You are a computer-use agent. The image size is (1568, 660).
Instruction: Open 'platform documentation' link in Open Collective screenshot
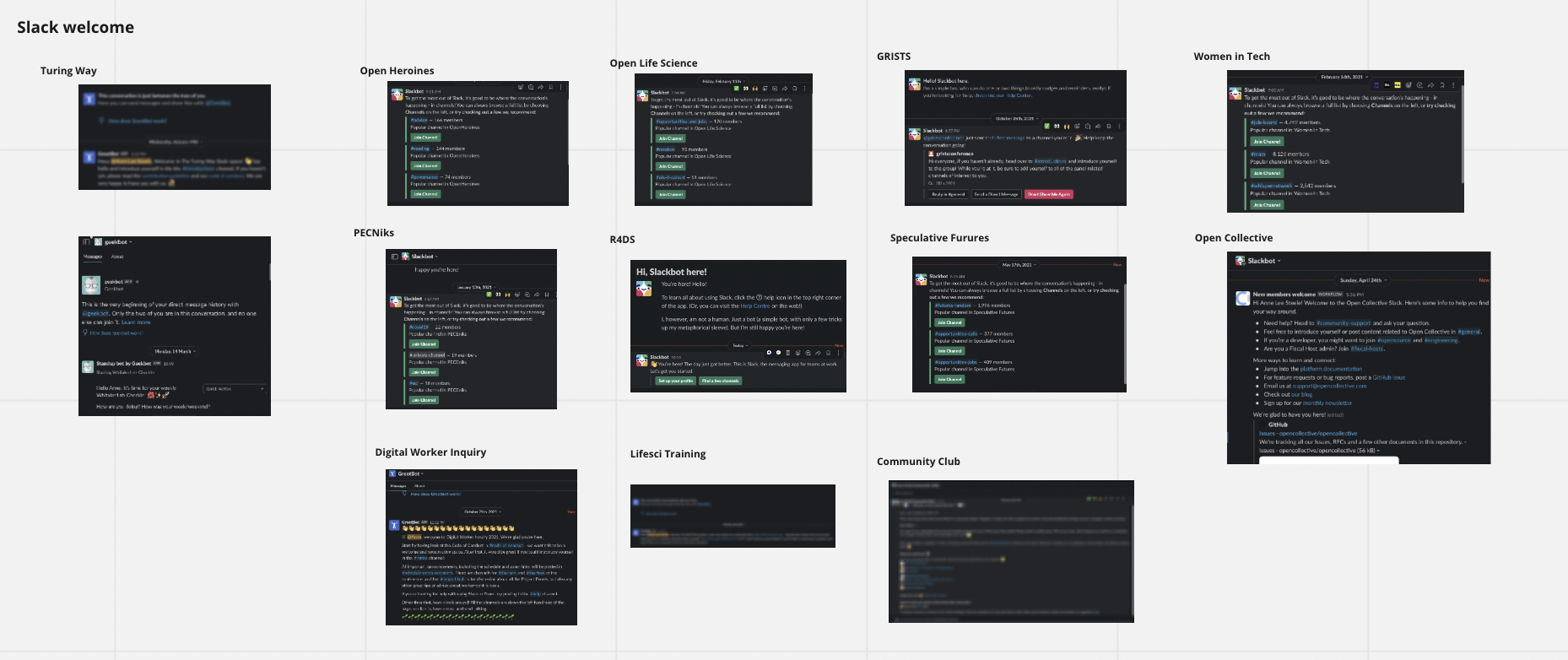(x=1331, y=369)
